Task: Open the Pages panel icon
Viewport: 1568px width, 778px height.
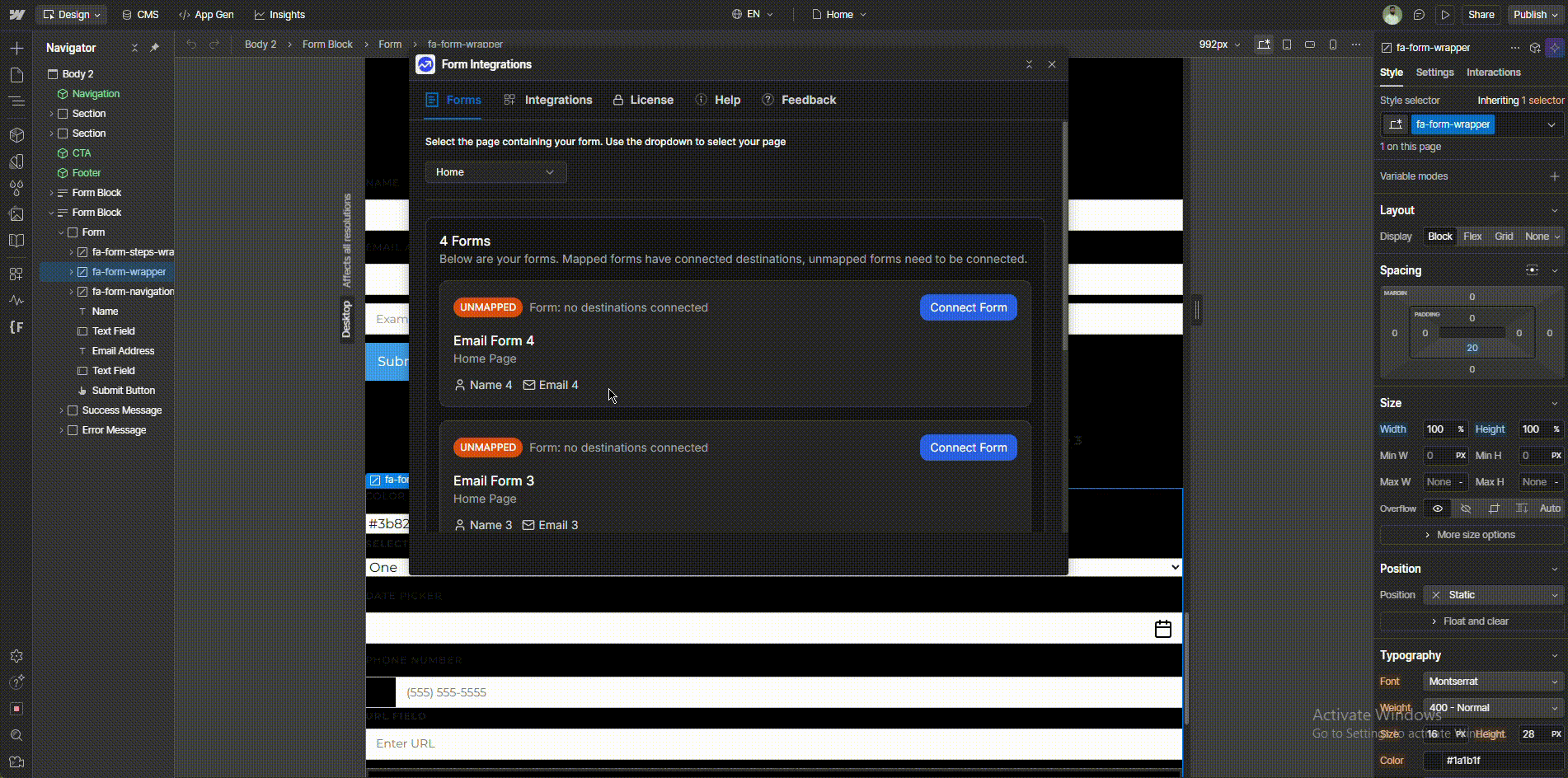Action: [x=16, y=75]
